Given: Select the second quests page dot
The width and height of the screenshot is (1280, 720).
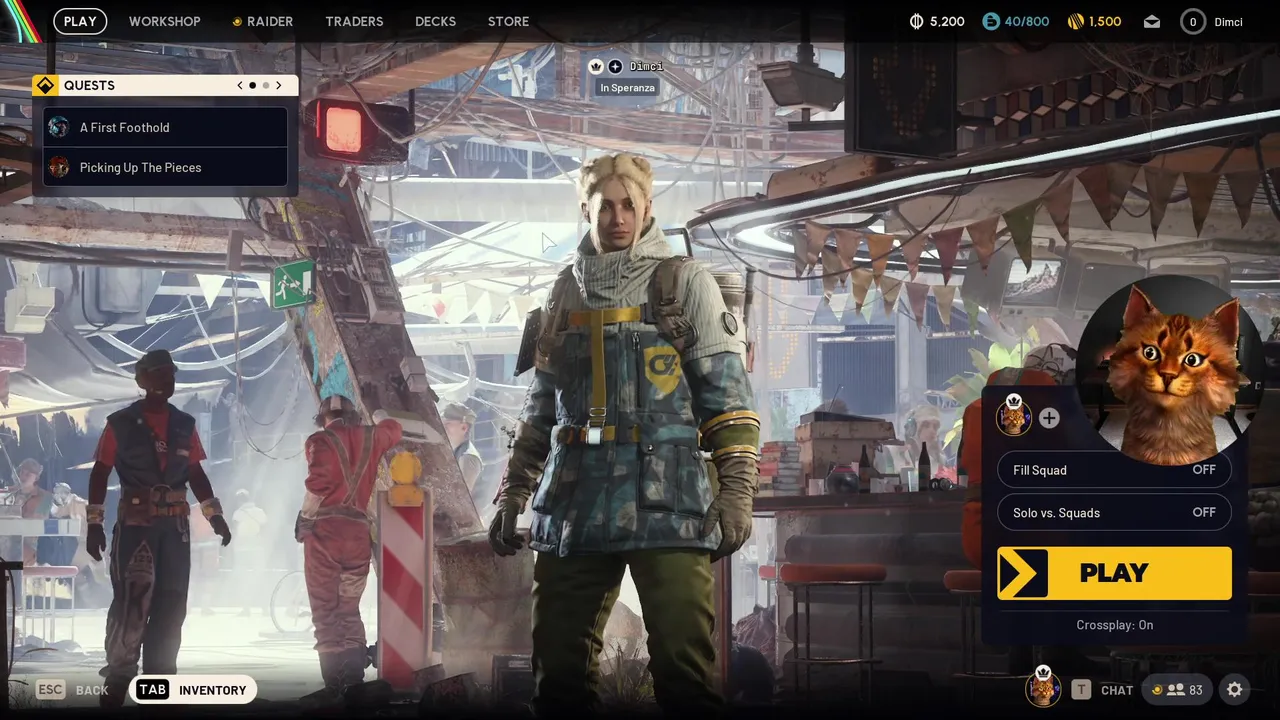Looking at the screenshot, I should click(265, 85).
